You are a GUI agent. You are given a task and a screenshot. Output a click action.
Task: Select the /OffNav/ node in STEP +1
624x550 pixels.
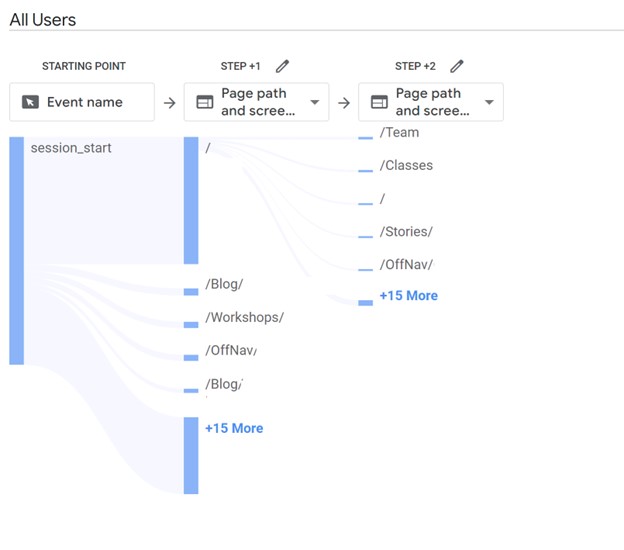[x=231, y=350]
